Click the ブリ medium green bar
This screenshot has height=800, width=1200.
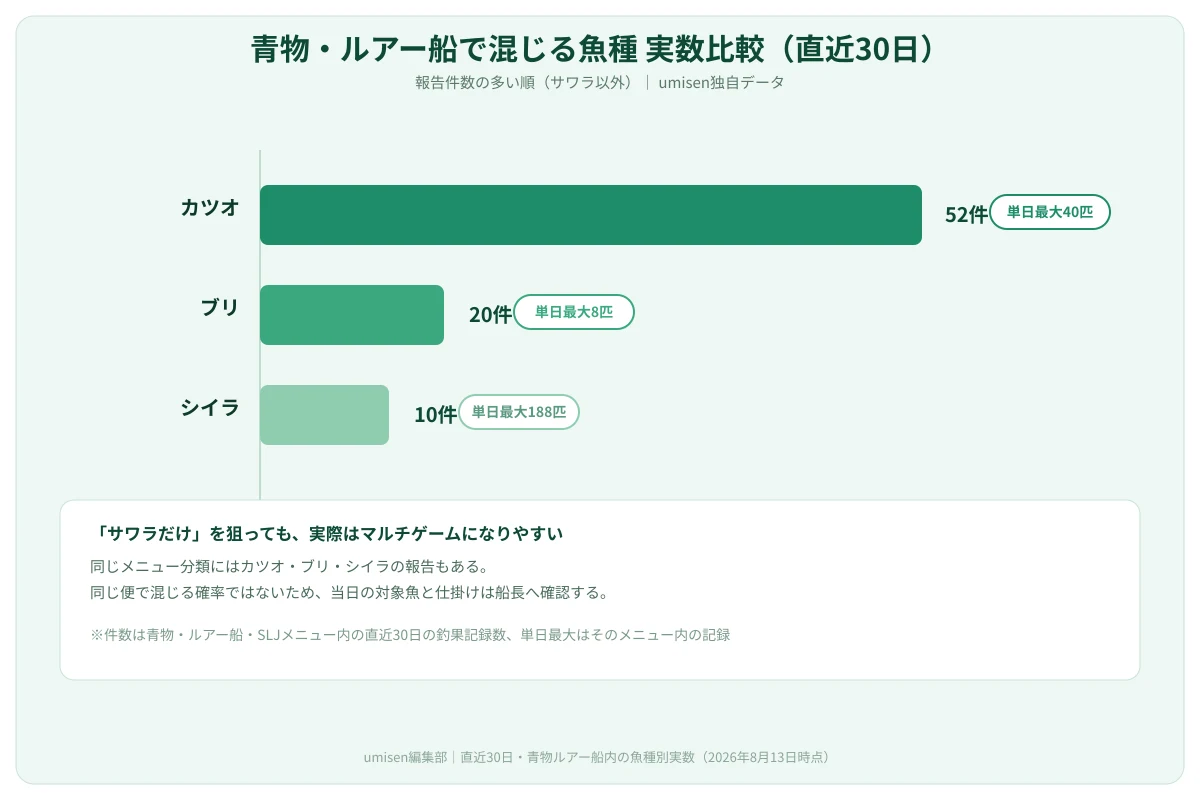pos(352,315)
